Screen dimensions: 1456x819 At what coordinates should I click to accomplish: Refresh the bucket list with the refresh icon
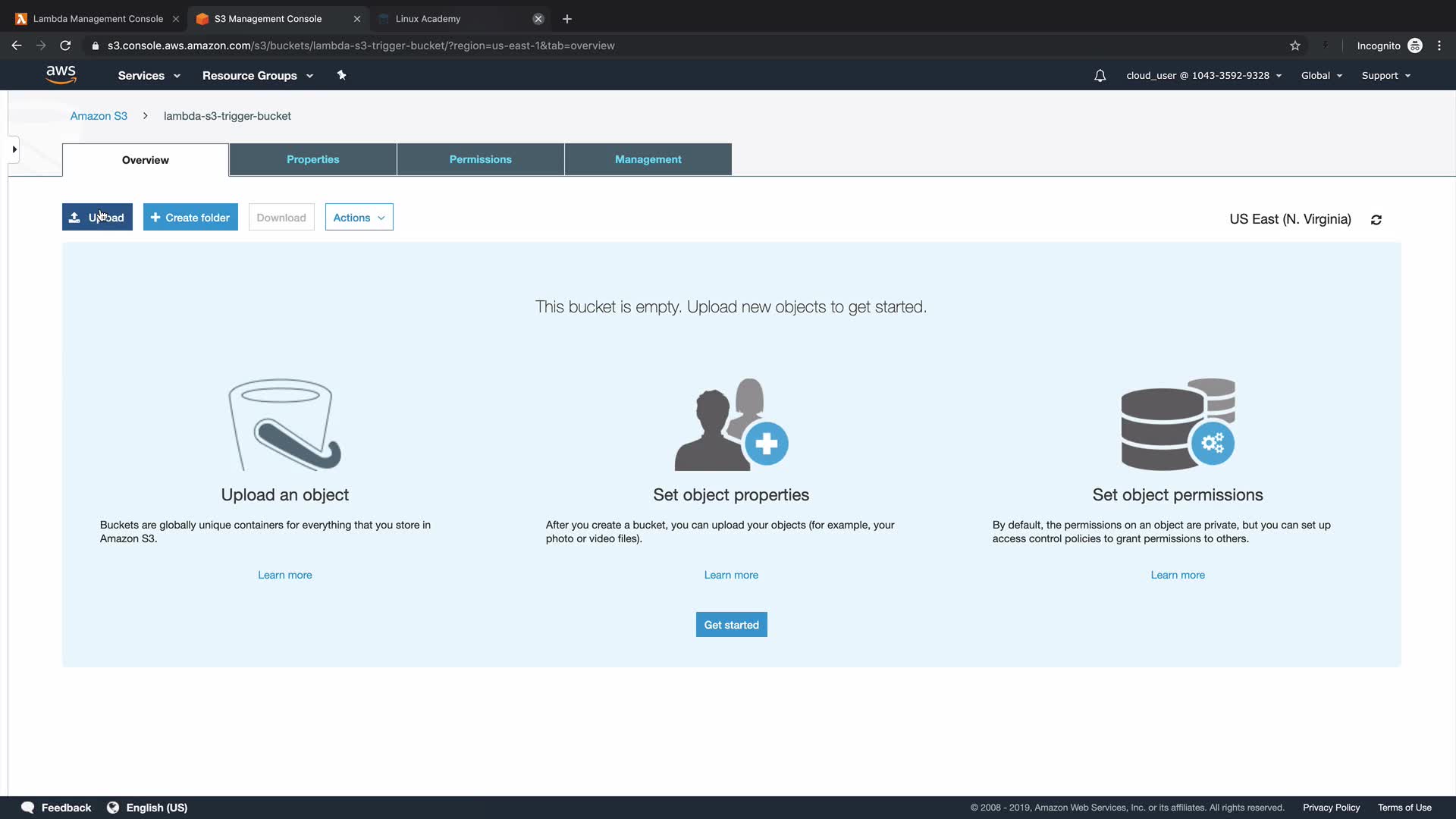tap(1376, 220)
